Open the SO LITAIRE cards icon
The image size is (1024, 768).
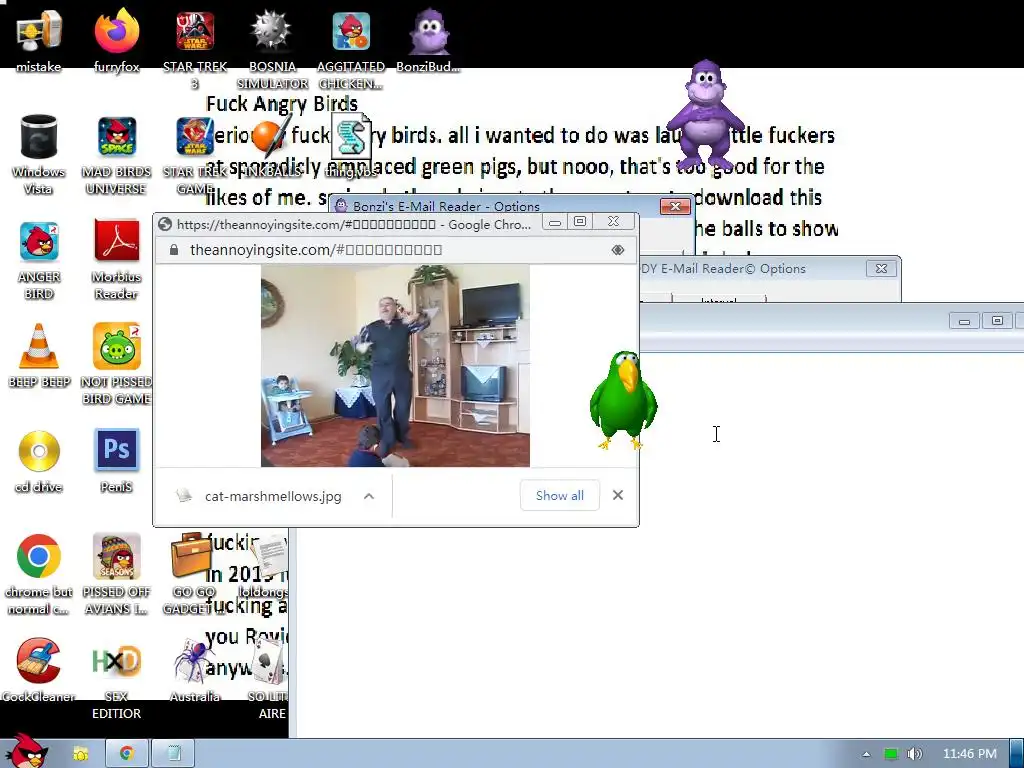pos(269,661)
